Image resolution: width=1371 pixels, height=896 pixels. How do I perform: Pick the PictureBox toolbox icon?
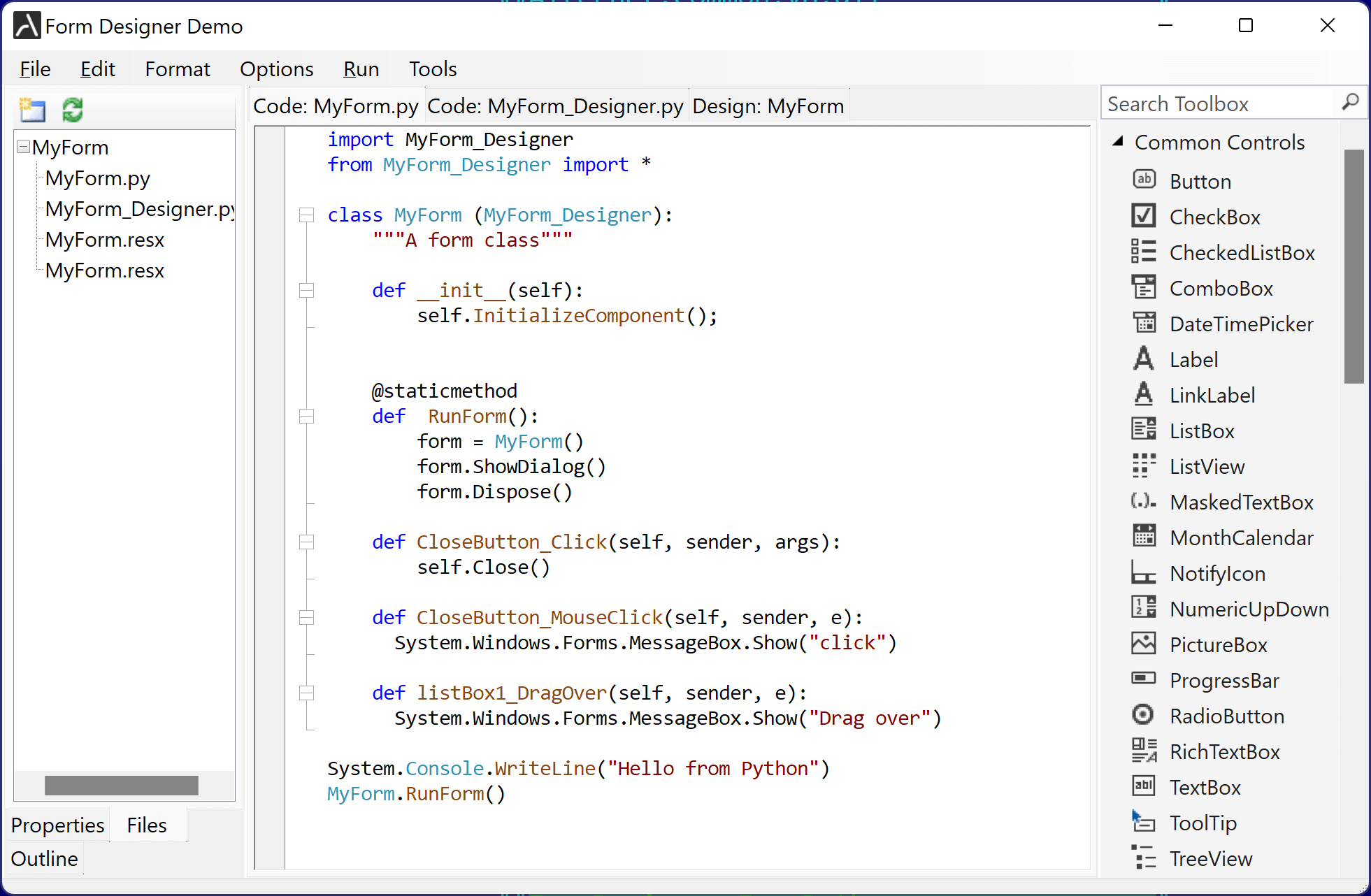tap(1143, 644)
